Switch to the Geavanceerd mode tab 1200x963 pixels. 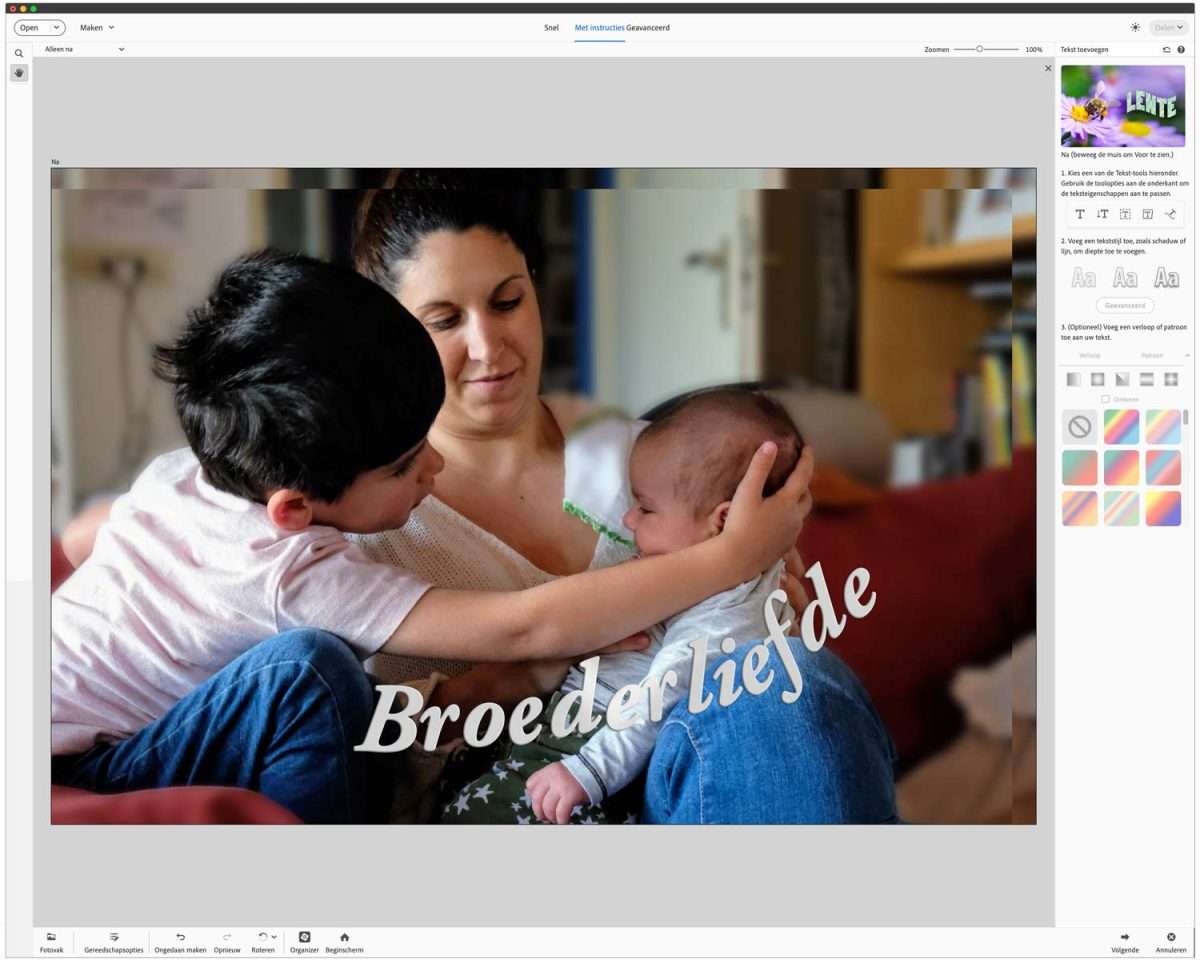point(648,28)
